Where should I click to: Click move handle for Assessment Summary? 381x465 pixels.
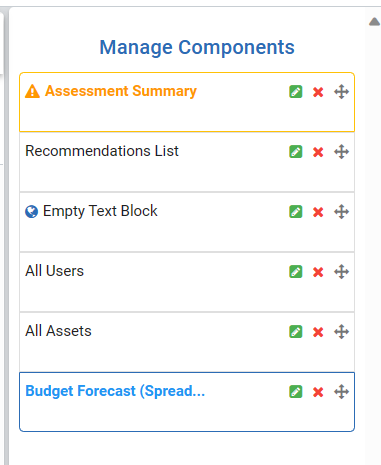[x=342, y=92]
